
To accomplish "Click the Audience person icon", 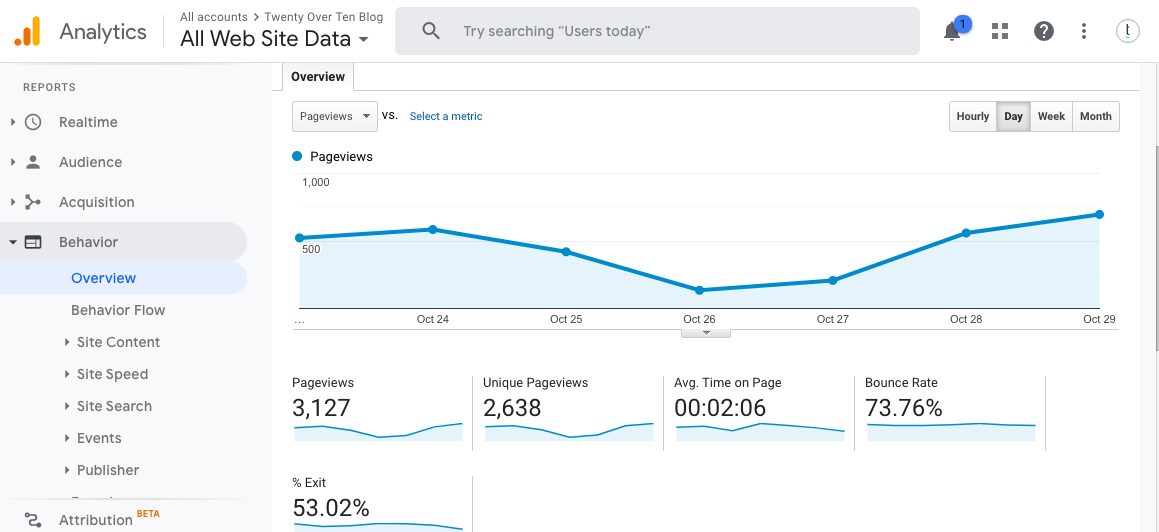I will coord(33,162).
